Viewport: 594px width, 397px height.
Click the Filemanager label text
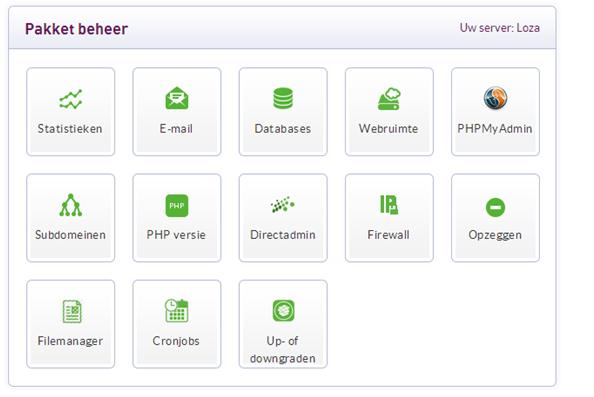(70, 341)
